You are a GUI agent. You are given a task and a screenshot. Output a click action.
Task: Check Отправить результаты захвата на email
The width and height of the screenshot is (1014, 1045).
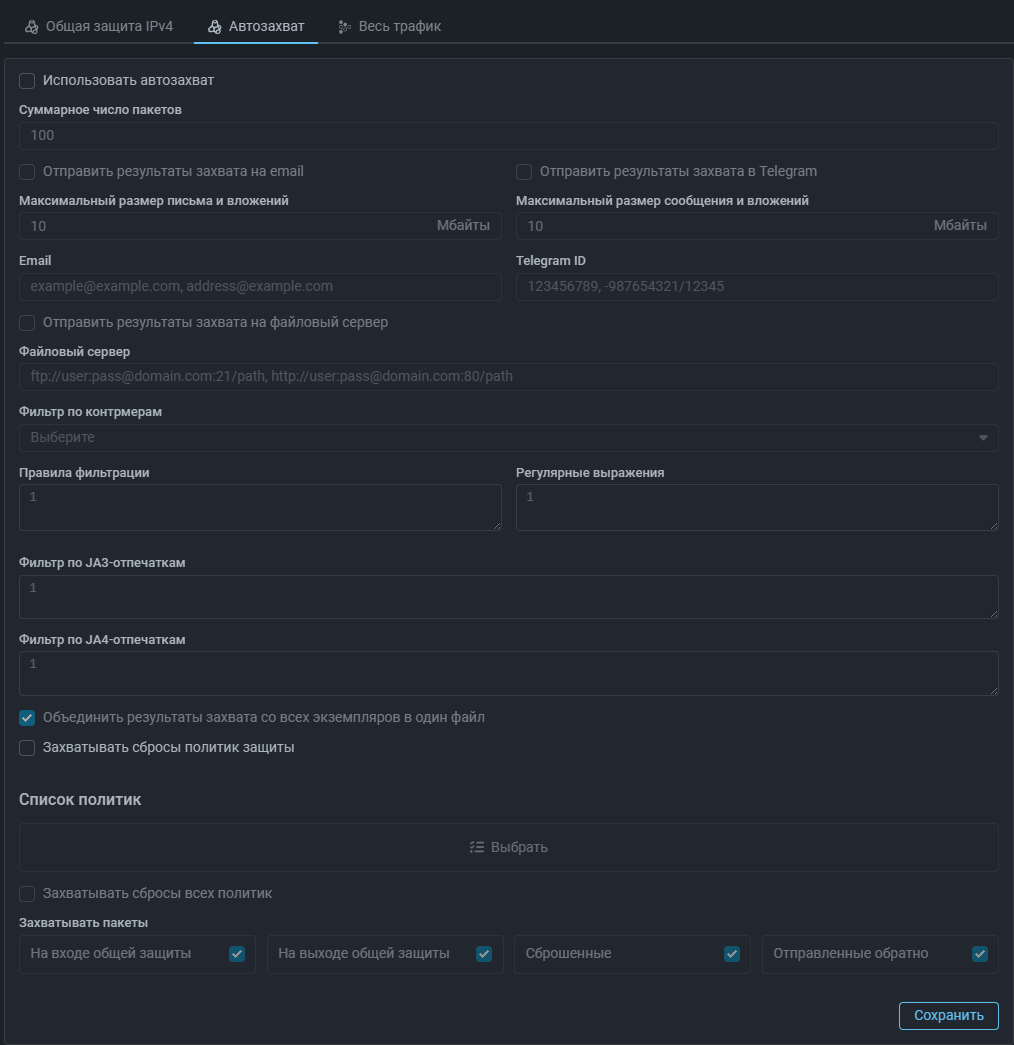point(27,171)
